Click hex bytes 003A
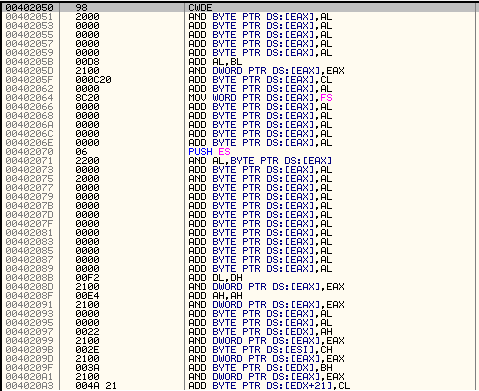The width and height of the screenshot is (479, 391). pos(87,368)
